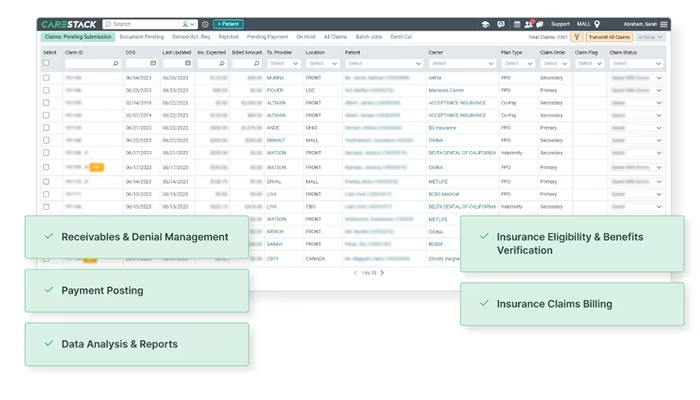
Task: Click the + Patient button
Action: 228,24
